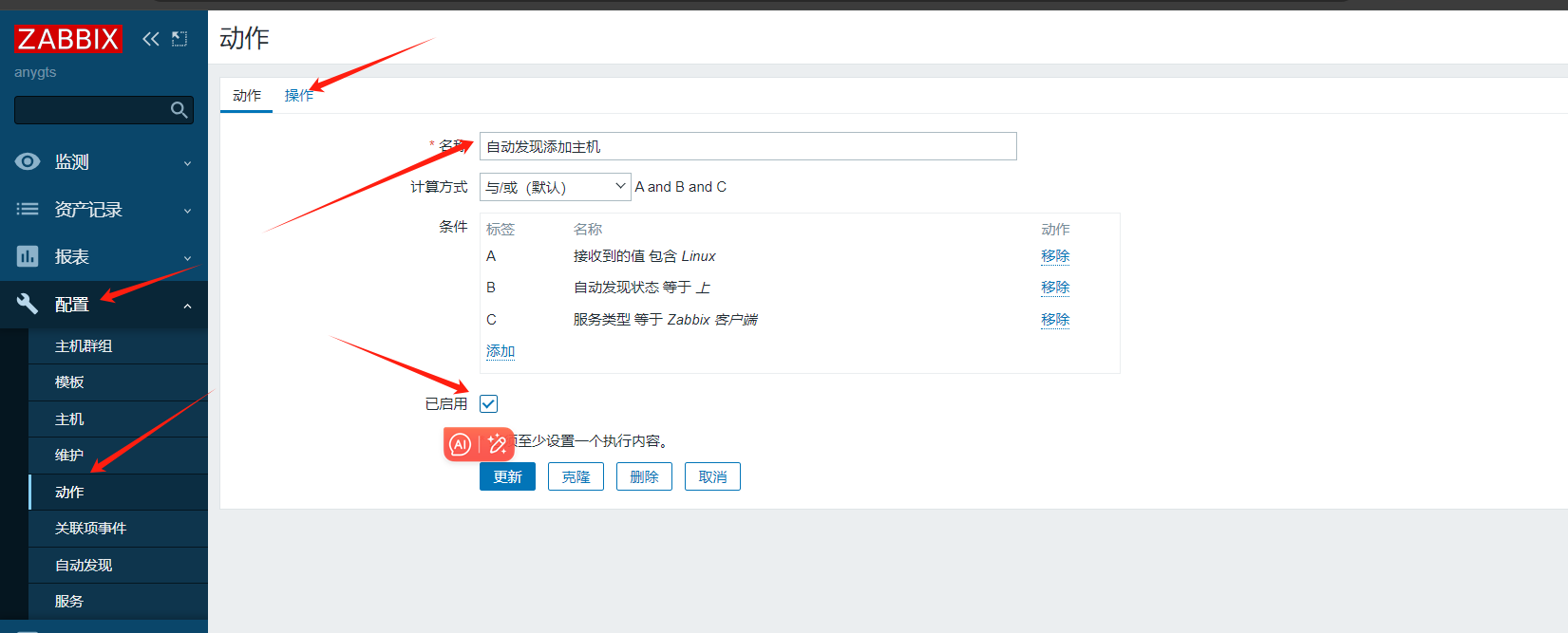Click the chart icon for 报表

[x=28, y=256]
